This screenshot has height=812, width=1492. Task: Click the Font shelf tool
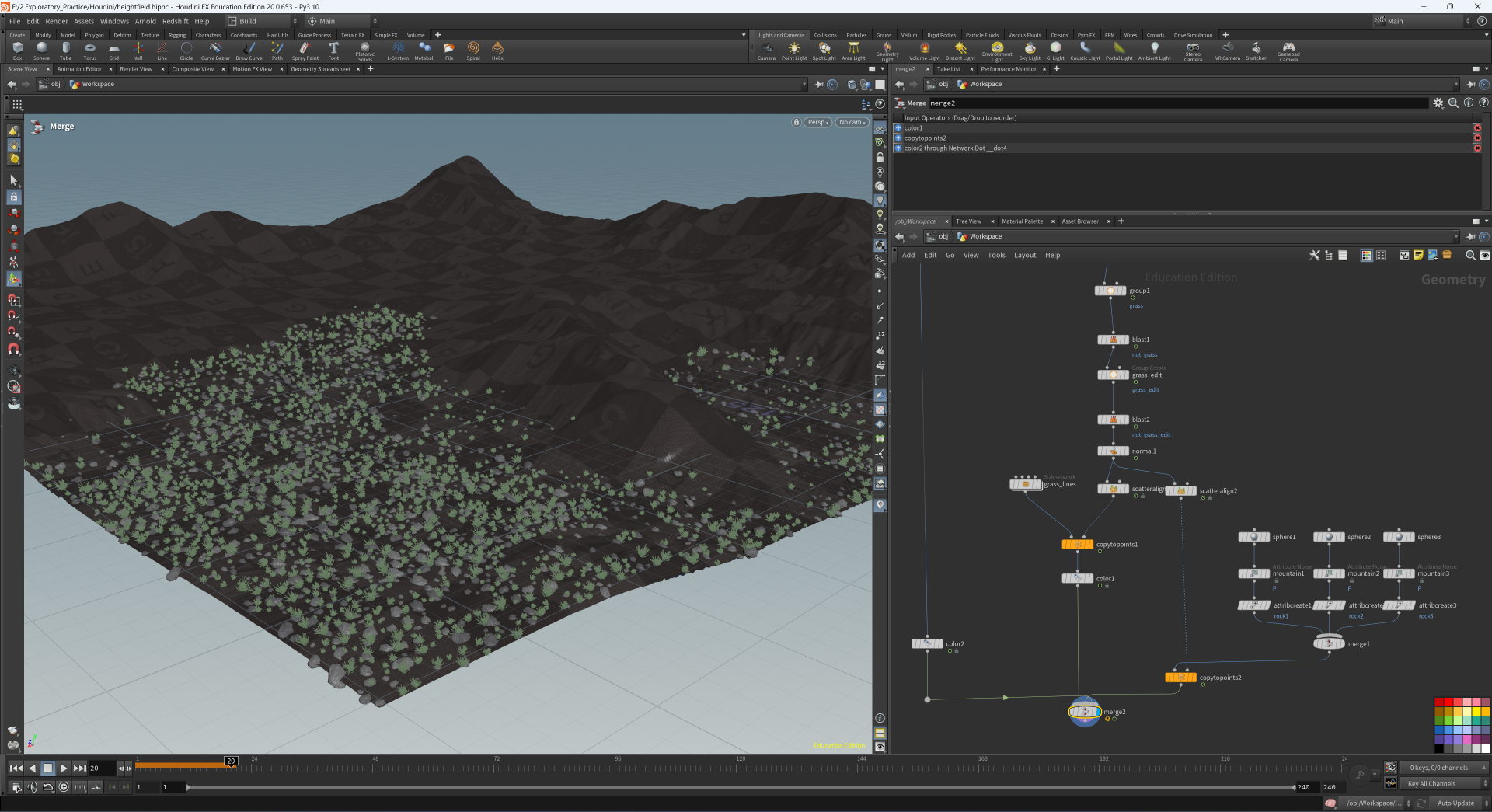tap(333, 51)
